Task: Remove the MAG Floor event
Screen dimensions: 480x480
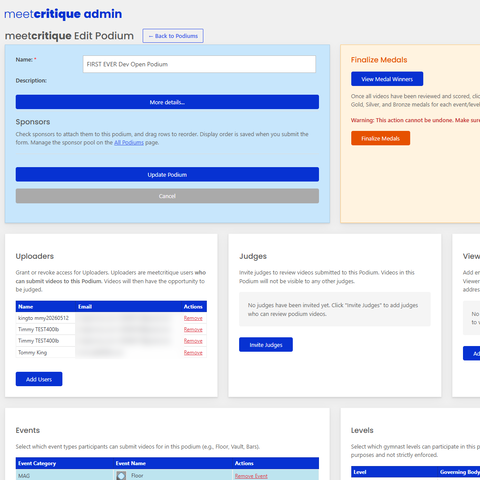Action: coord(251,476)
